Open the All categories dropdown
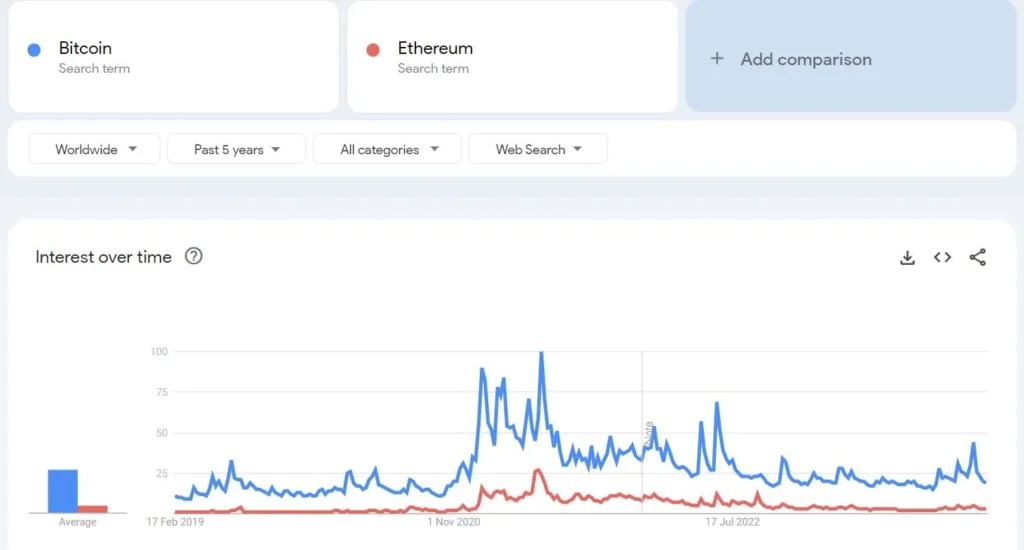 tap(387, 149)
